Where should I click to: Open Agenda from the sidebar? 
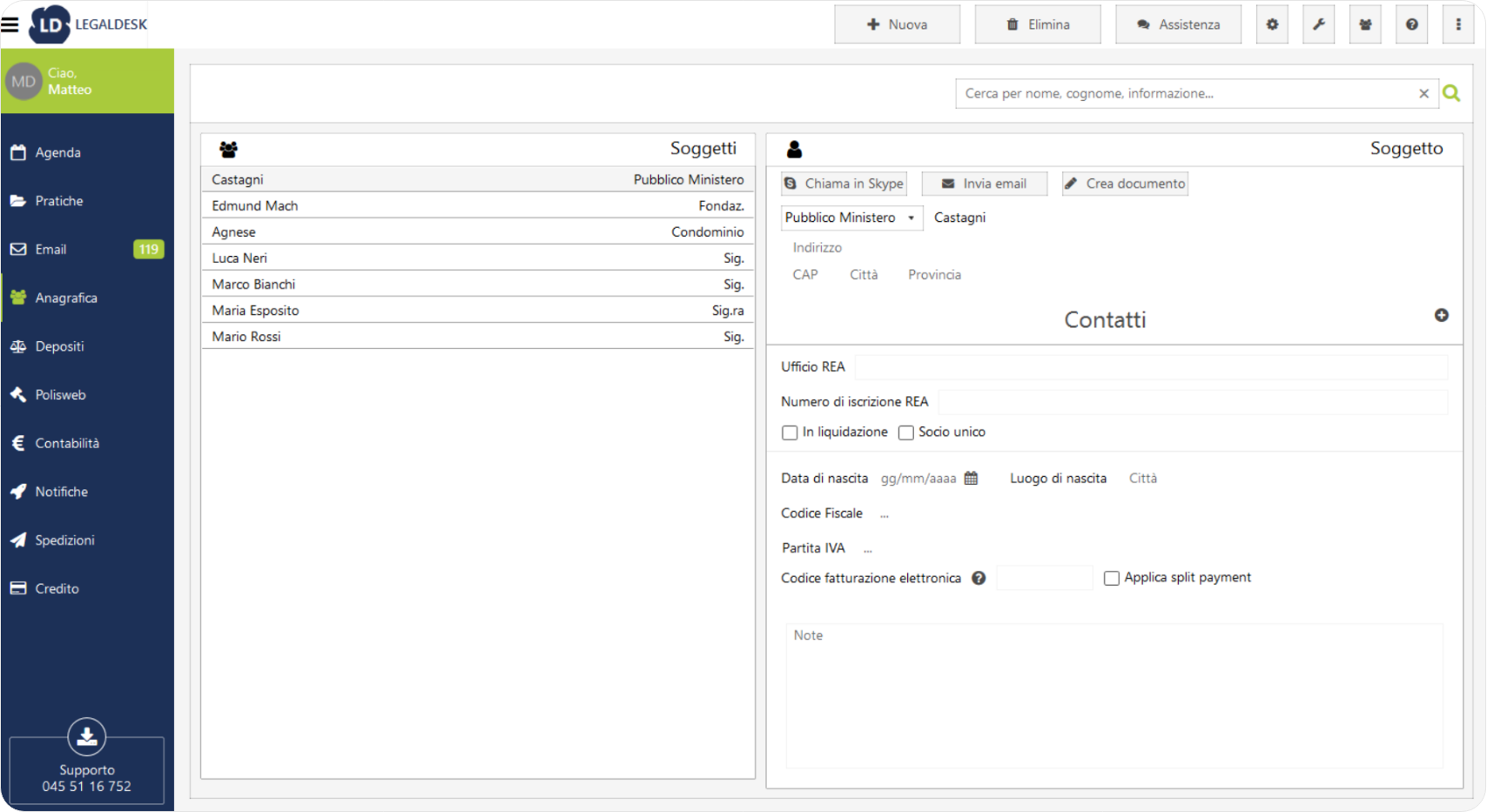[x=57, y=152]
